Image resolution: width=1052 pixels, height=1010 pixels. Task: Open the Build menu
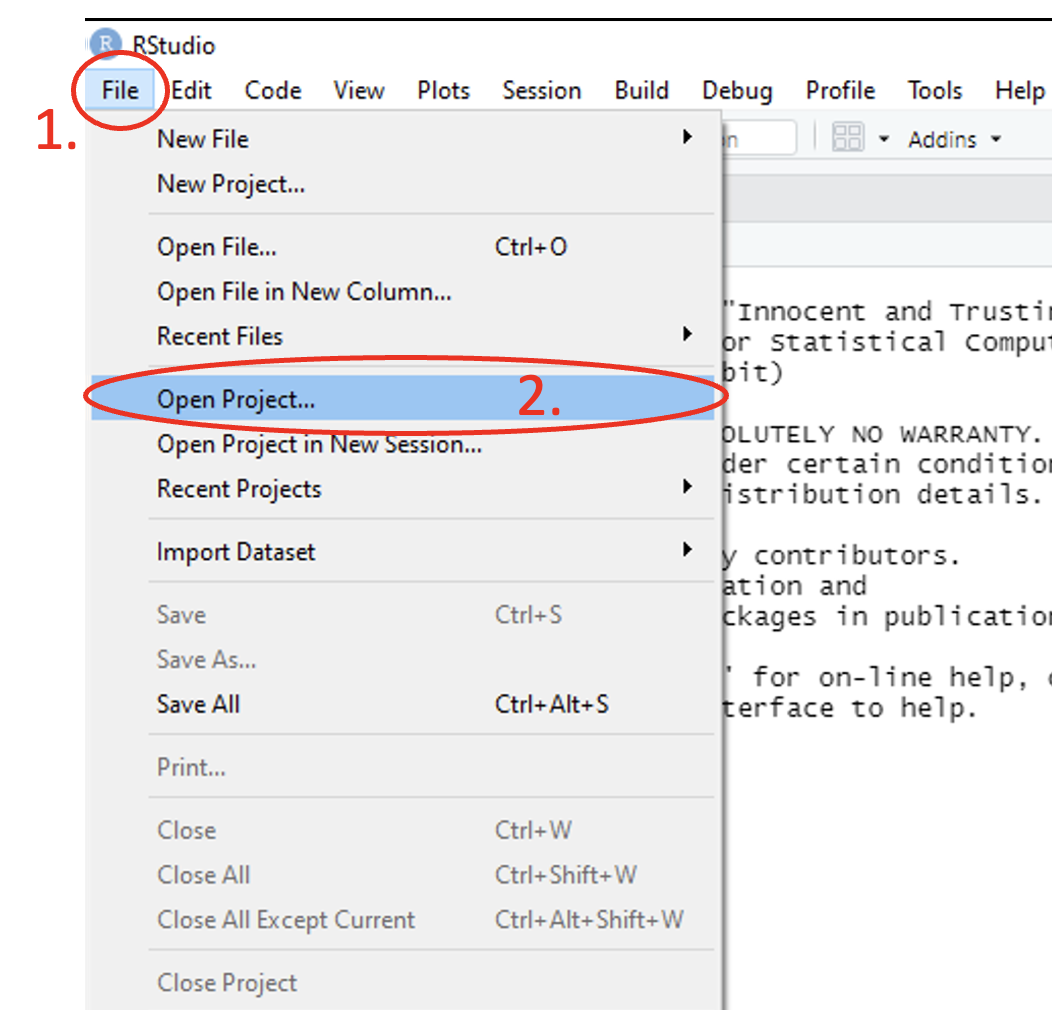click(x=641, y=91)
